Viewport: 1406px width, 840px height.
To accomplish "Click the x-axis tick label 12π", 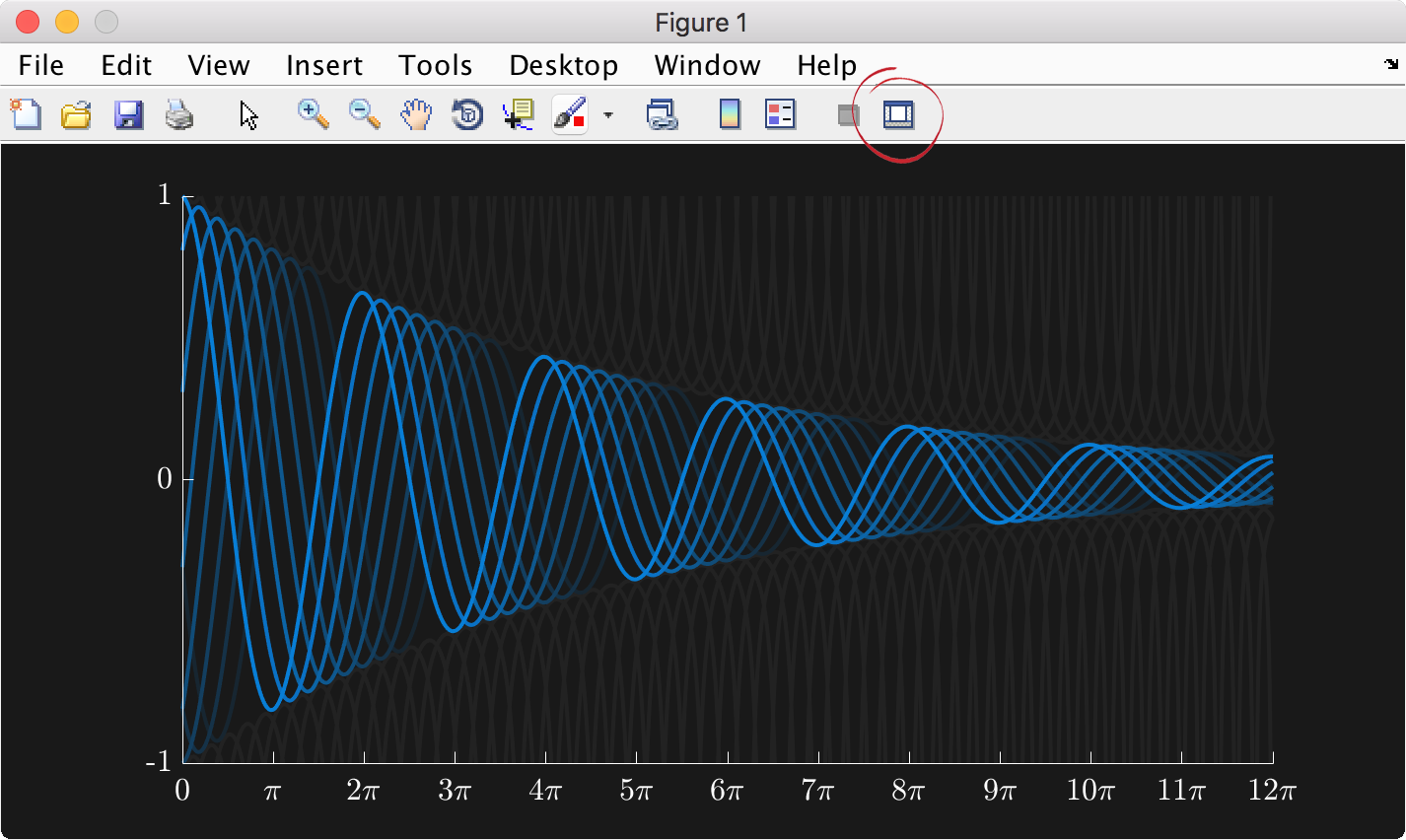I will coord(1272,790).
